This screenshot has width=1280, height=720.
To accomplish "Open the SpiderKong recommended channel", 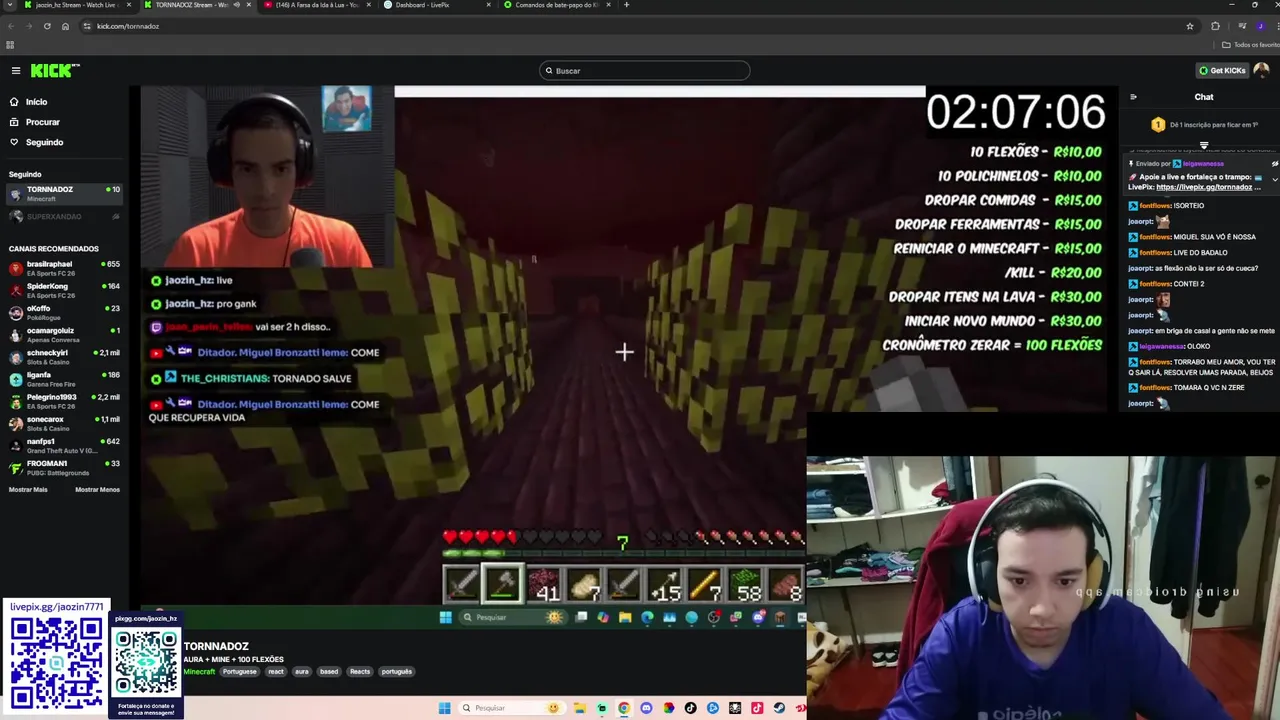I will click(64, 290).
